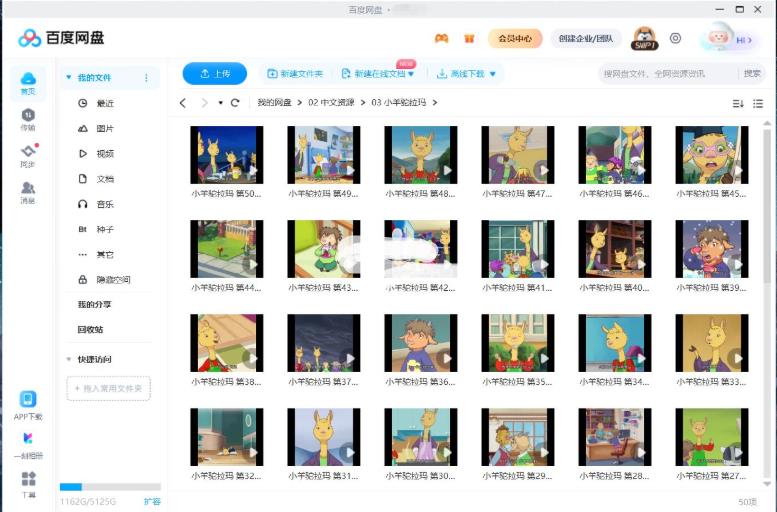Click the 创建企业/团队 button

coord(586,38)
